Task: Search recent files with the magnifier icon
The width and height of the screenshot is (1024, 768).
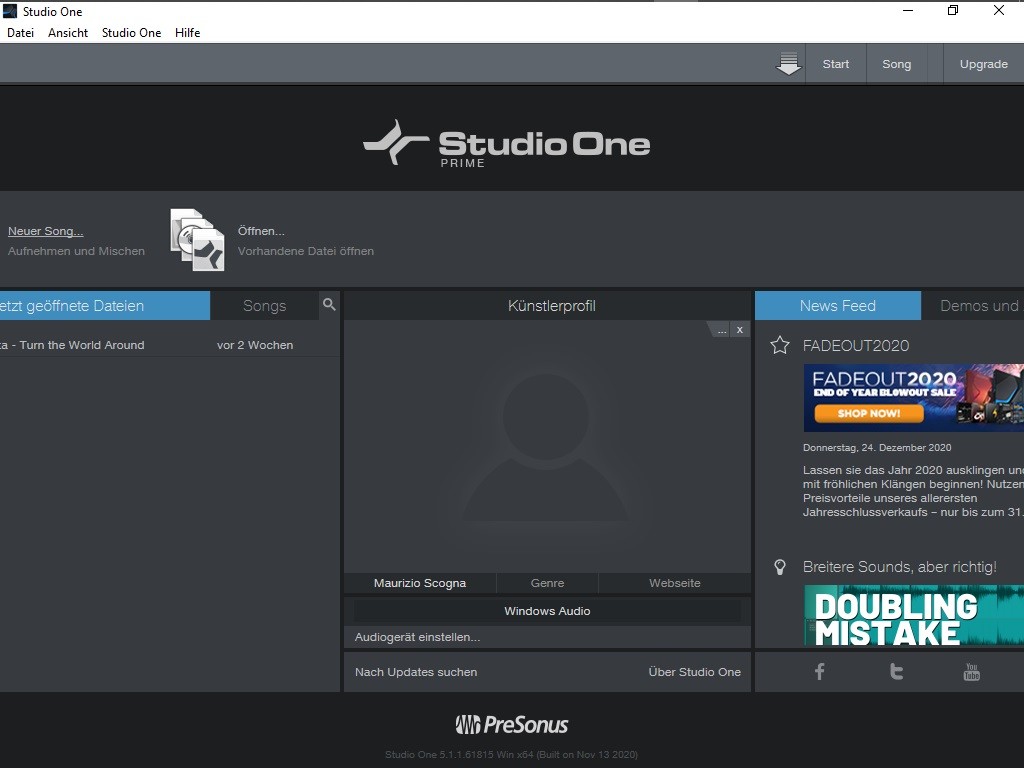Action: coord(329,304)
